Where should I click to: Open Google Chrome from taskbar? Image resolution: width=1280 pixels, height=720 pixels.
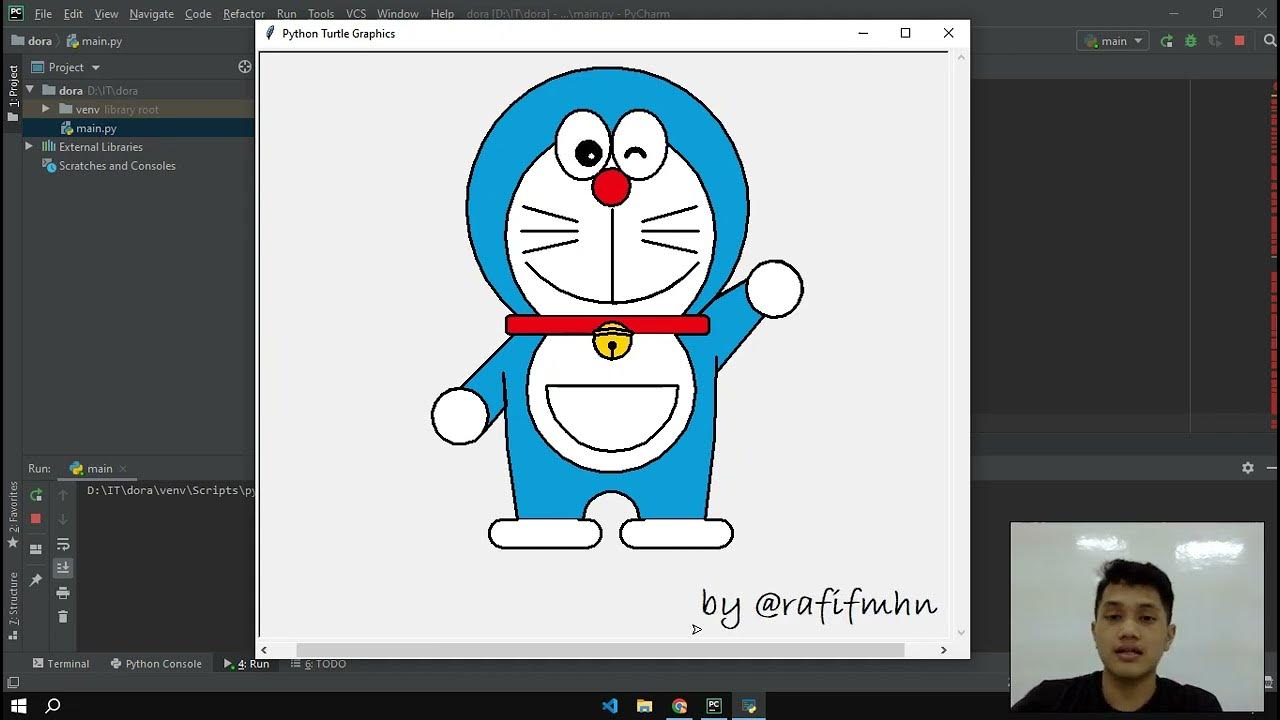pos(680,706)
